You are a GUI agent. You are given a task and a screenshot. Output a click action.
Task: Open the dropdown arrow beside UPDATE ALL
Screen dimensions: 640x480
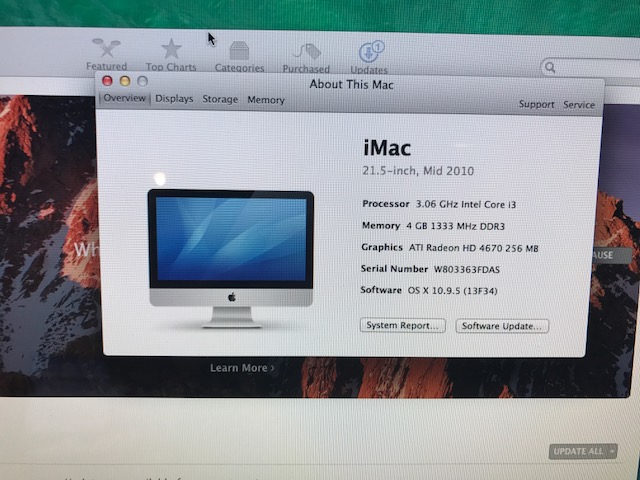612,451
